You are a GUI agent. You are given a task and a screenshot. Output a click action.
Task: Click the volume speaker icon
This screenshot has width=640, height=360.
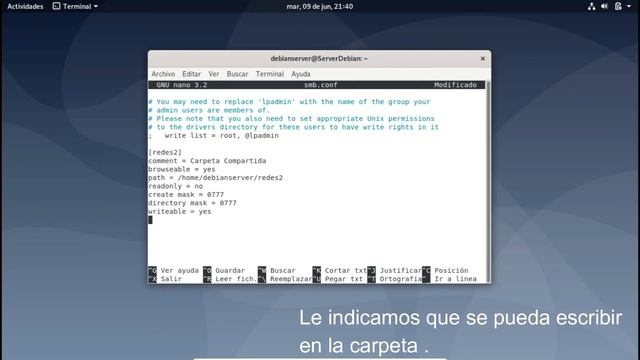[x=604, y=7]
